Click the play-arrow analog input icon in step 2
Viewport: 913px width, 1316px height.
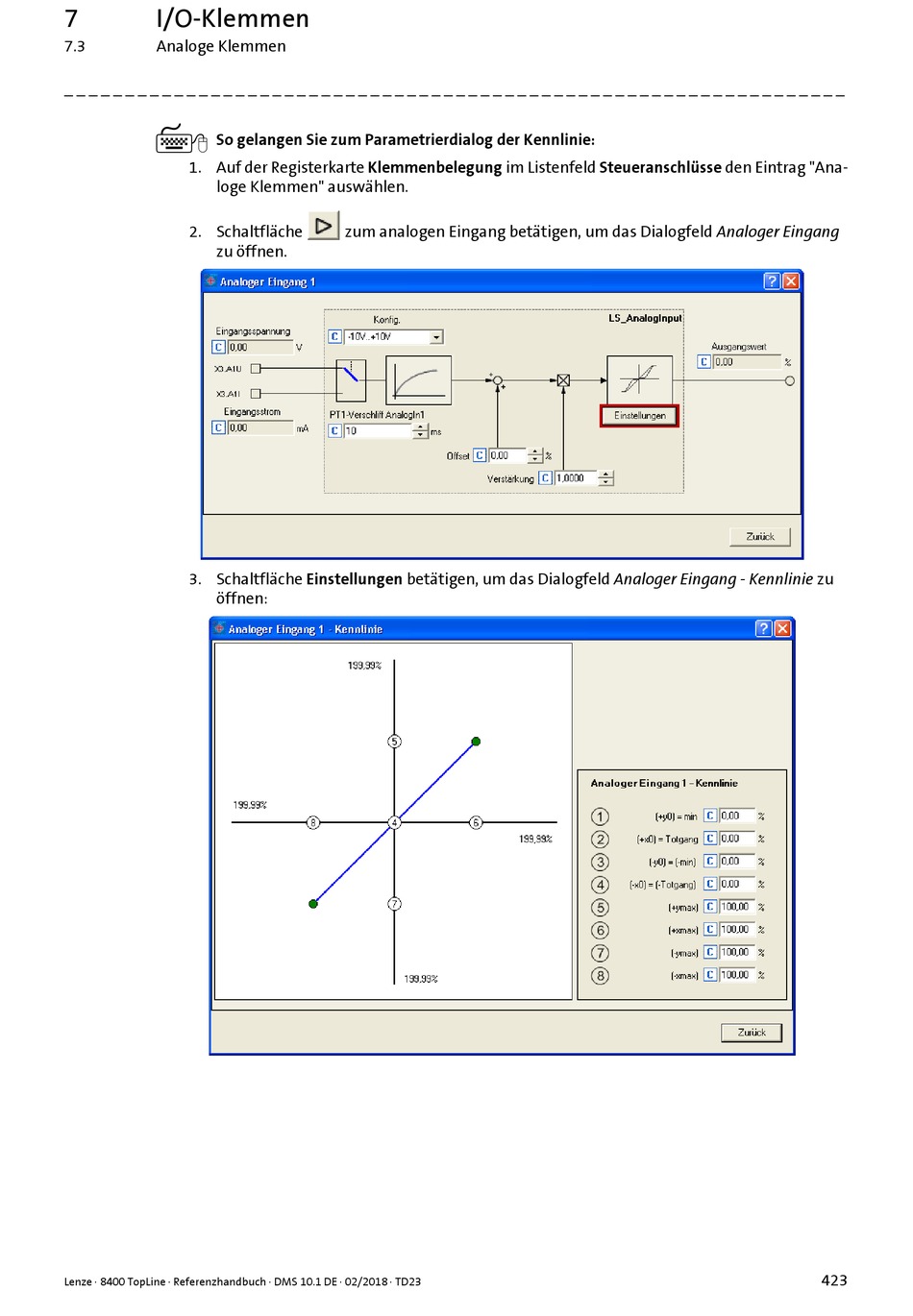324,227
